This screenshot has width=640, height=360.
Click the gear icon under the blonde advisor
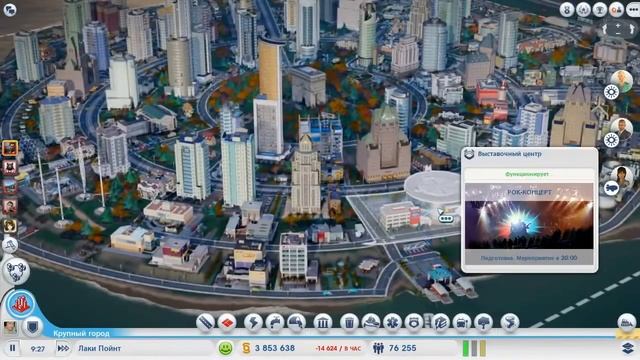pyautogui.click(x=611, y=93)
